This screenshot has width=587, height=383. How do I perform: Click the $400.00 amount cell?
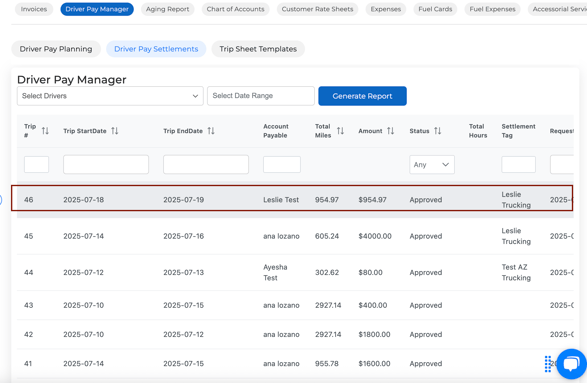pyautogui.click(x=373, y=306)
